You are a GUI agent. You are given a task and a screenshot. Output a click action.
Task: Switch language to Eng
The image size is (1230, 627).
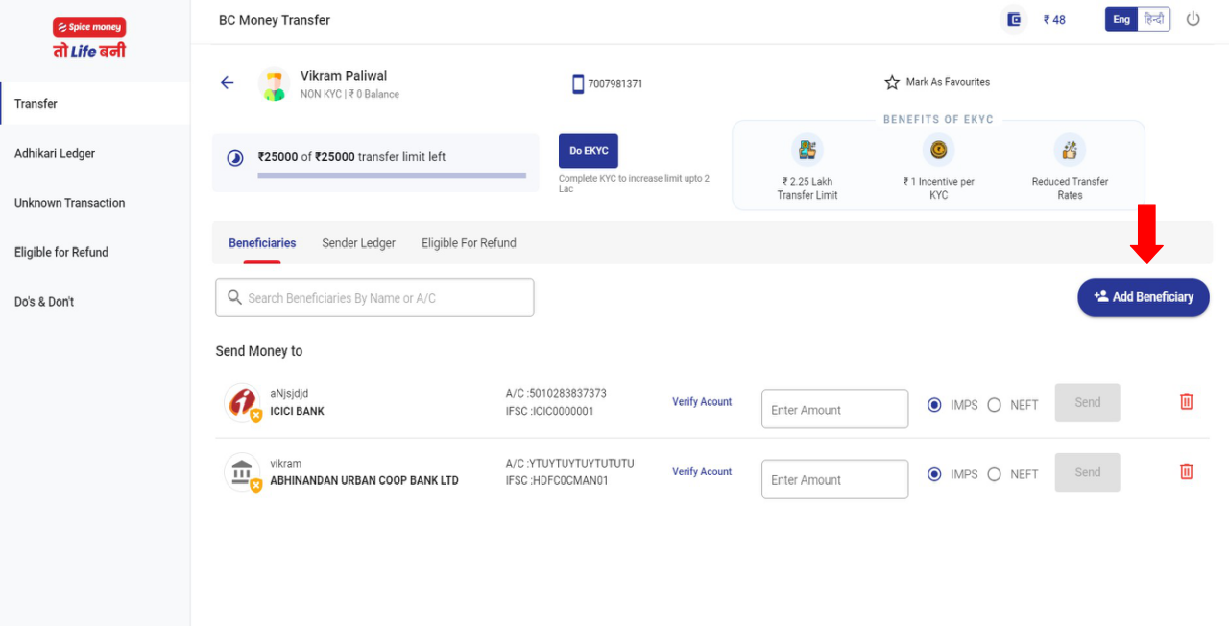(x=1121, y=19)
